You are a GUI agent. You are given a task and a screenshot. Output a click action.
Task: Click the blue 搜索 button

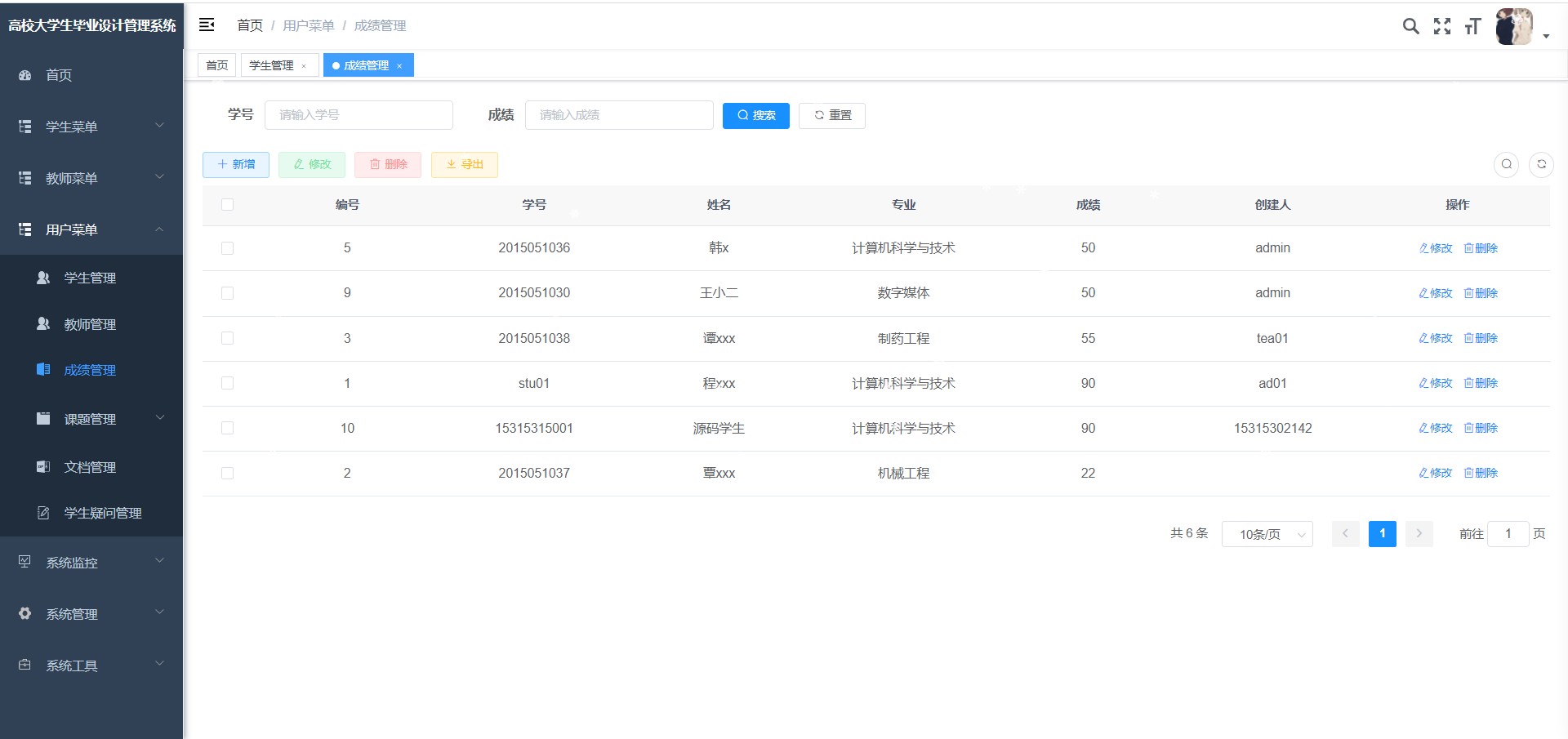(x=755, y=116)
